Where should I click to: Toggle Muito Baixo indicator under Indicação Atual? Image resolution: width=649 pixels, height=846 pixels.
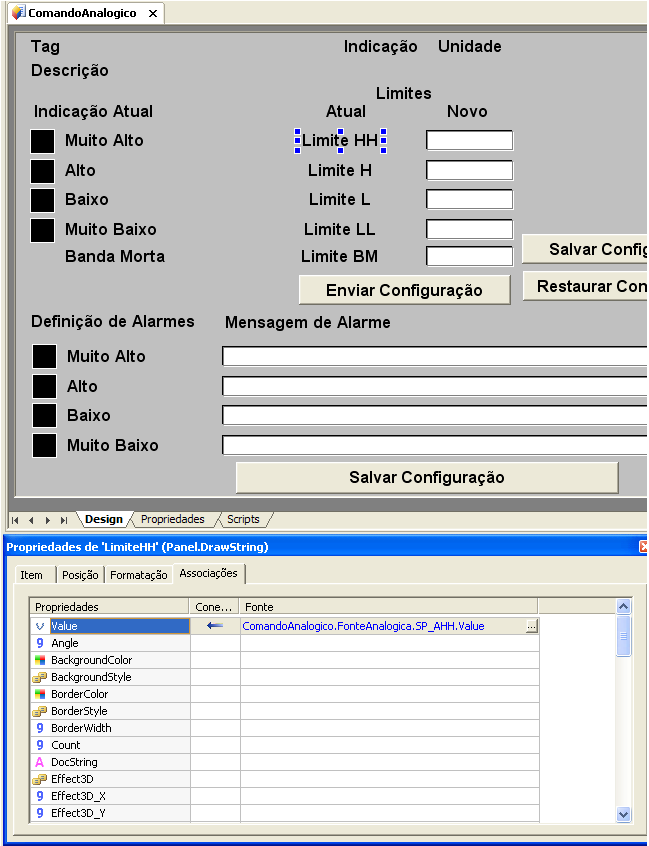43,230
